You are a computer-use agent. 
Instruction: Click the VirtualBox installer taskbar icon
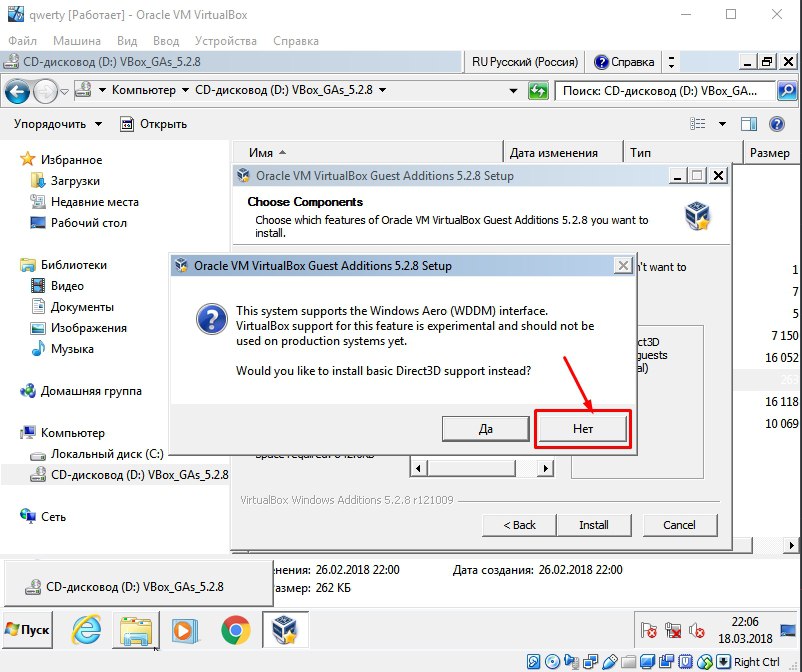tap(285, 630)
